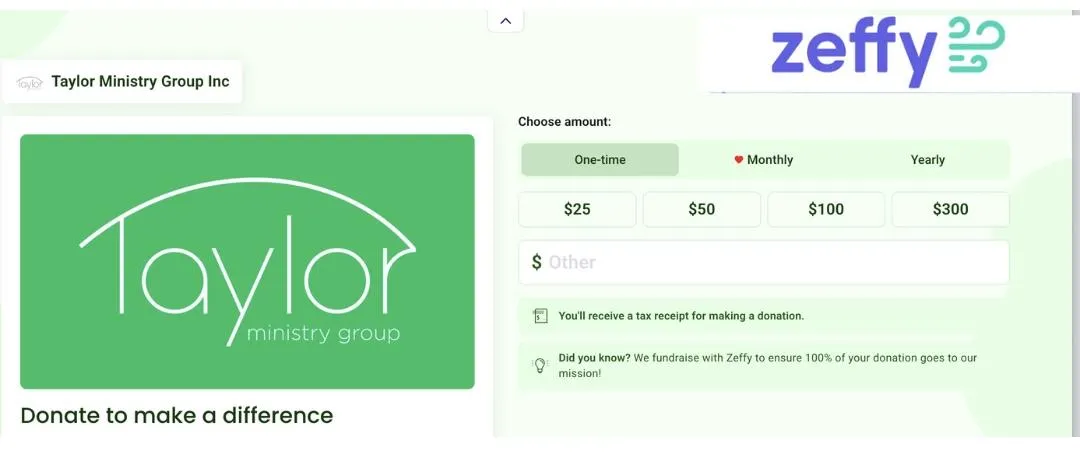Click the Donate to make a difference heading
The width and height of the screenshot is (1080, 463).
tap(177, 415)
